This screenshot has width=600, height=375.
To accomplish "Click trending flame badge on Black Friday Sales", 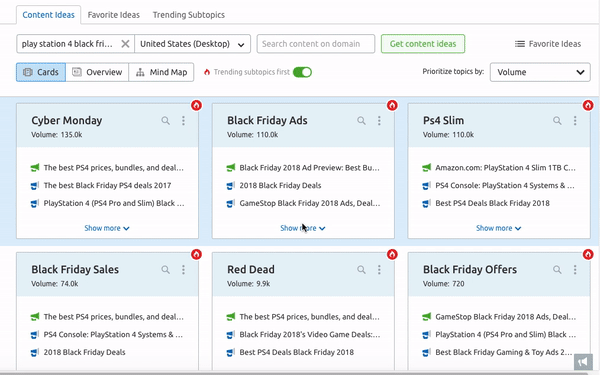I will pos(196,254).
